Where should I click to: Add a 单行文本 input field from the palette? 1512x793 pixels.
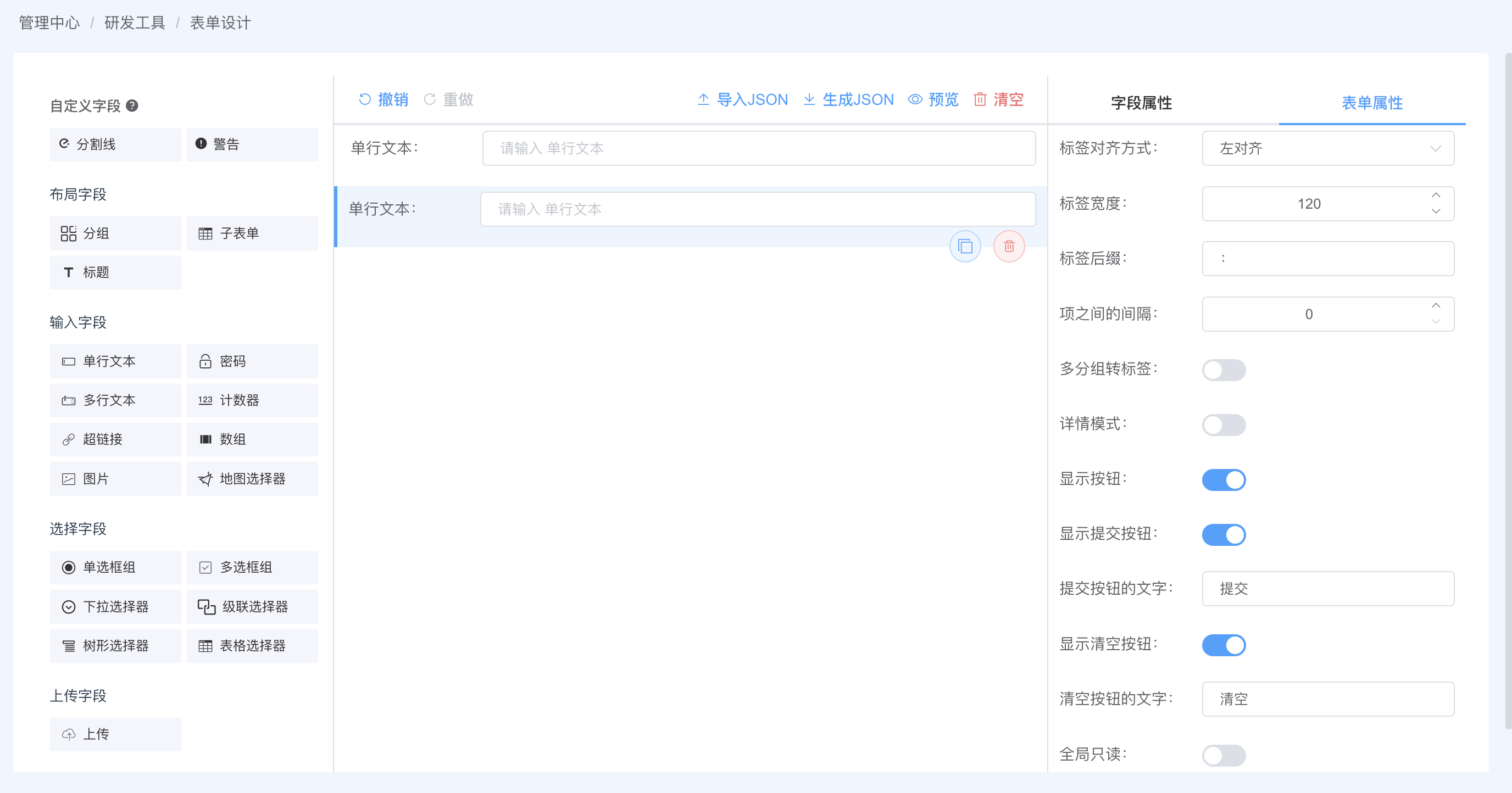click(x=115, y=361)
